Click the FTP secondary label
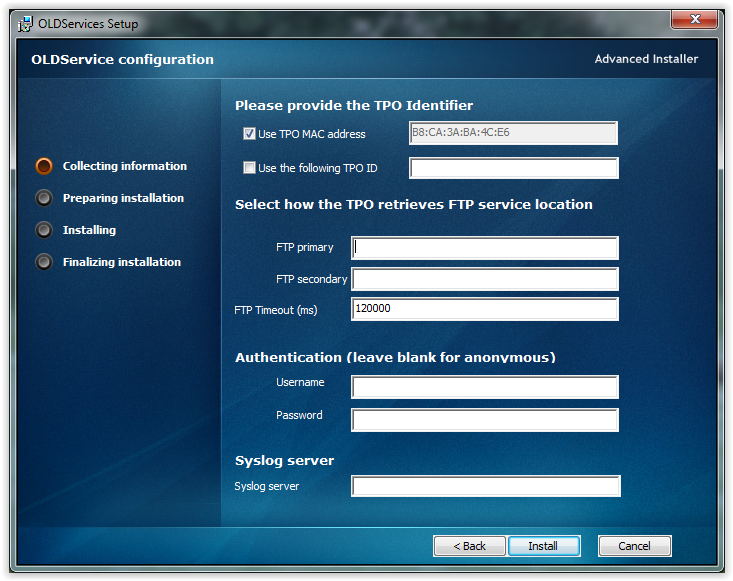This screenshot has height=581, width=733. click(x=312, y=279)
